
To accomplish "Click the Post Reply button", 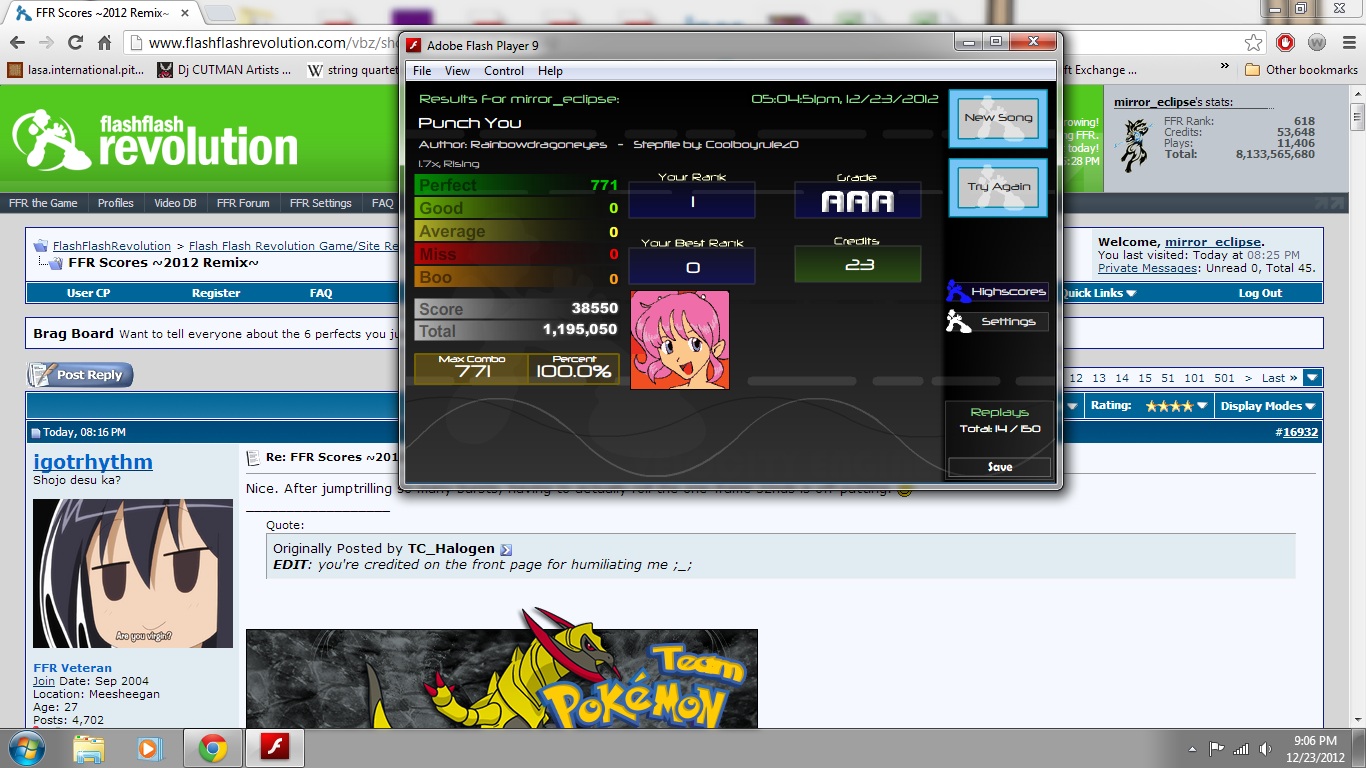I will pyautogui.click(x=80, y=375).
